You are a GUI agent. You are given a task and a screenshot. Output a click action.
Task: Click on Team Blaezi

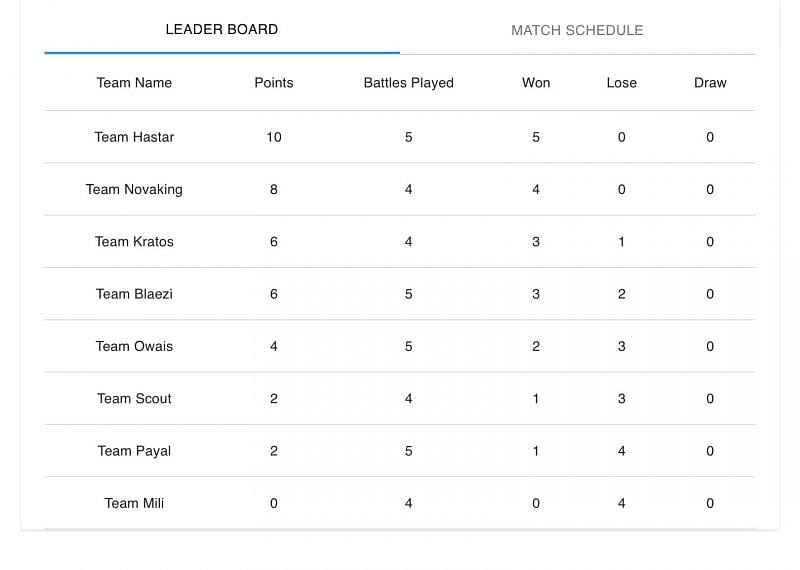(134, 294)
